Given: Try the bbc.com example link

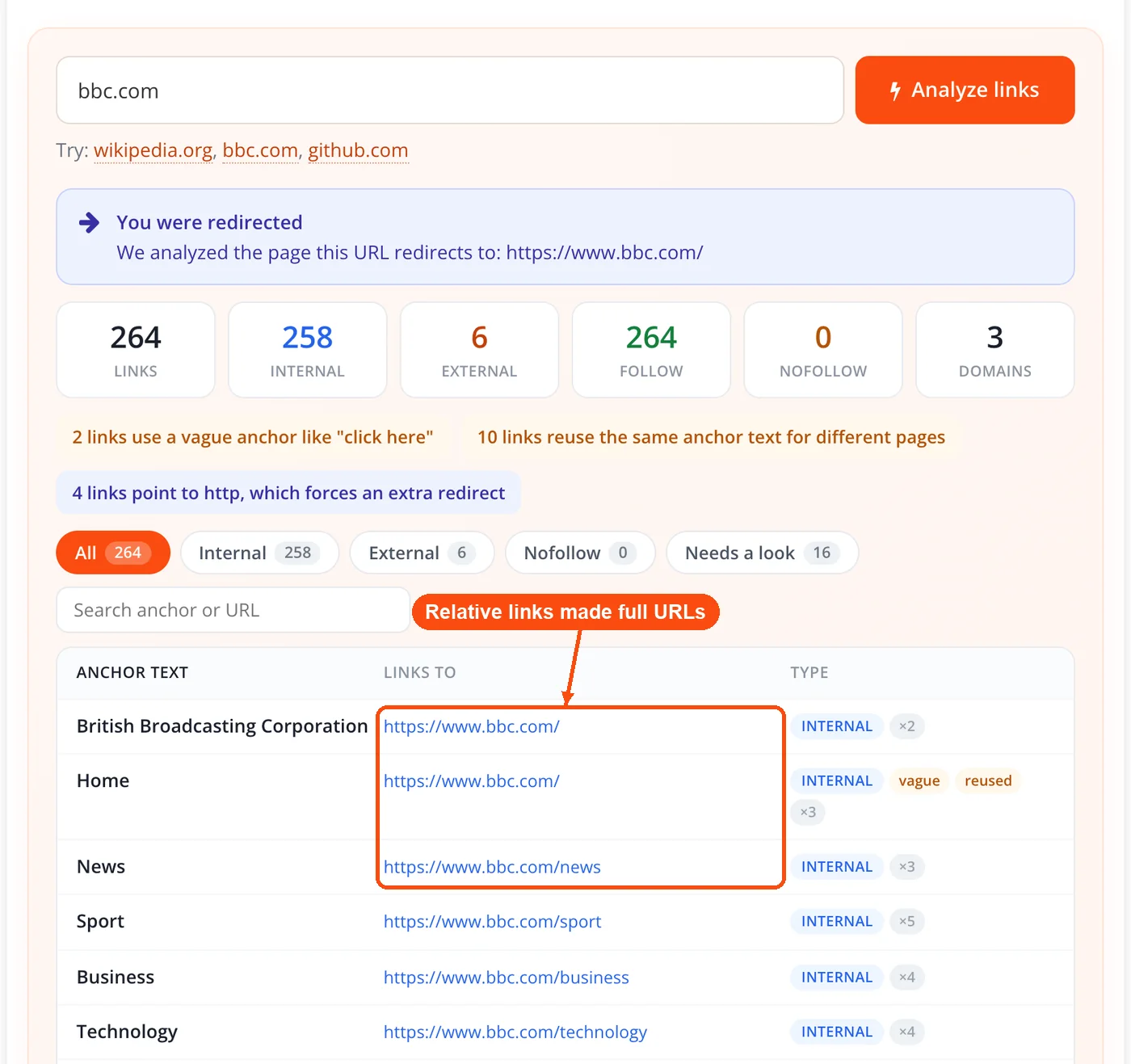Looking at the screenshot, I should pos(260,150).
